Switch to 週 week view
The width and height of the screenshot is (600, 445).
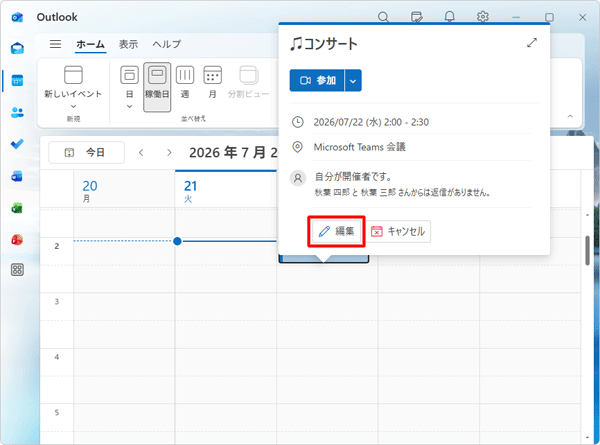[185, 83]
